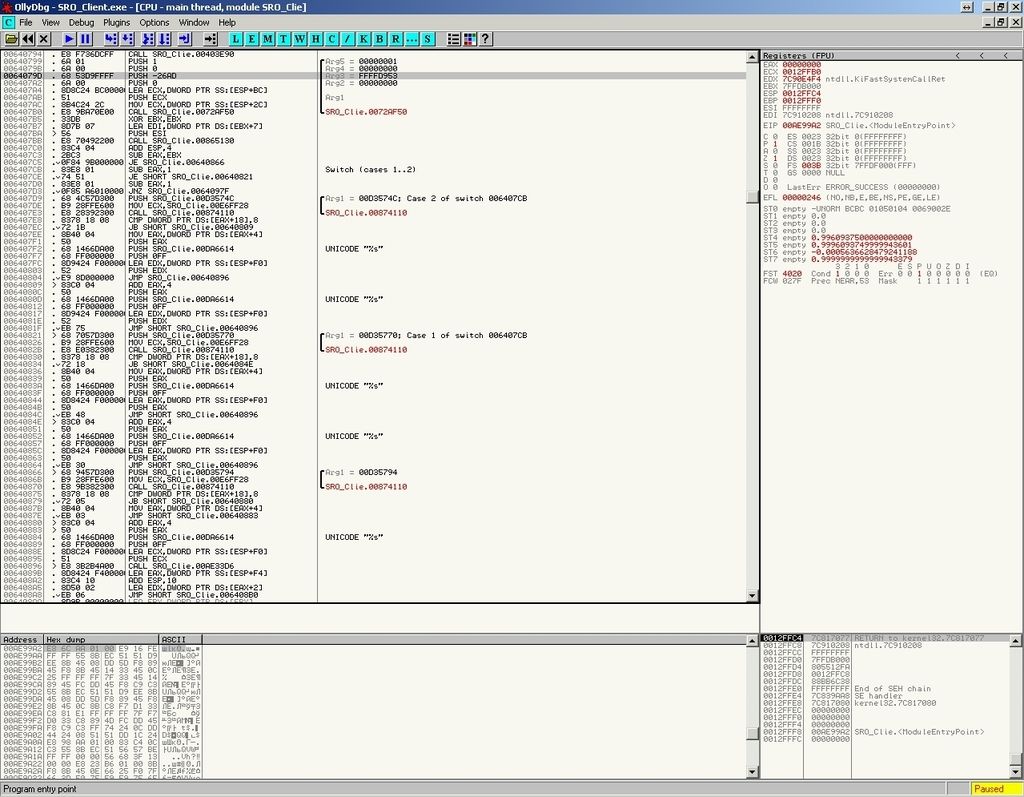Open Memory map with M button
This screenshot has height=797, width=1024.
point(269,39)
